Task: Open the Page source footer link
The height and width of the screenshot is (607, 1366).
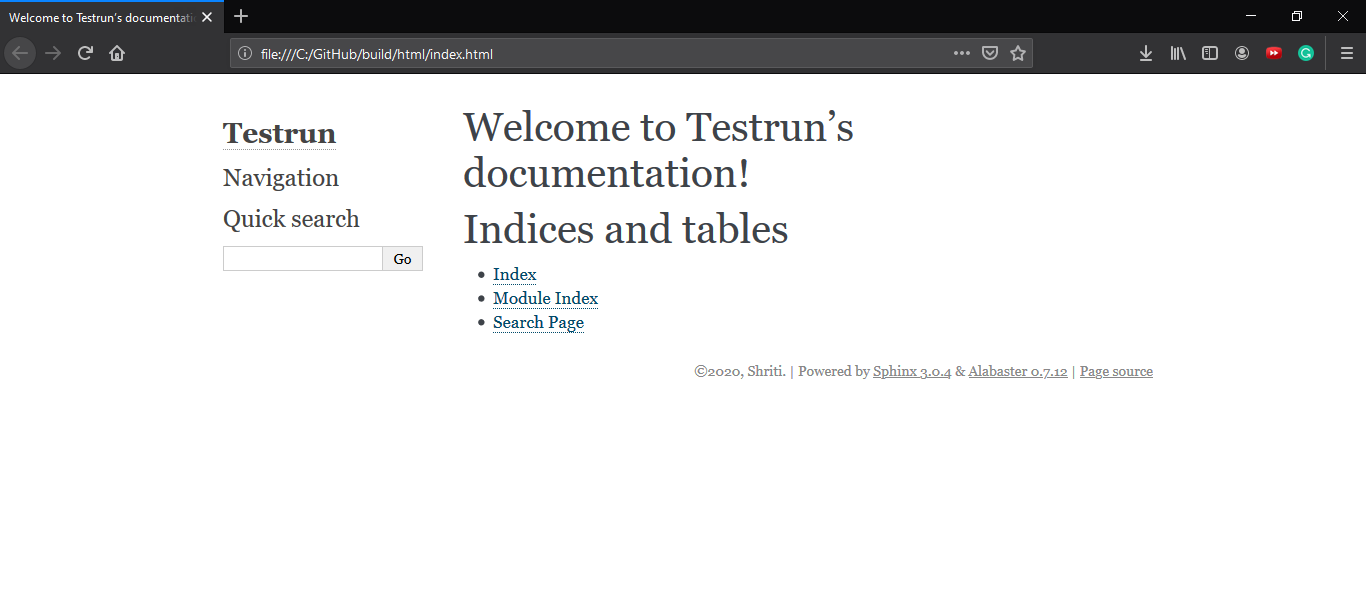Action: [x=1116, y=372]
